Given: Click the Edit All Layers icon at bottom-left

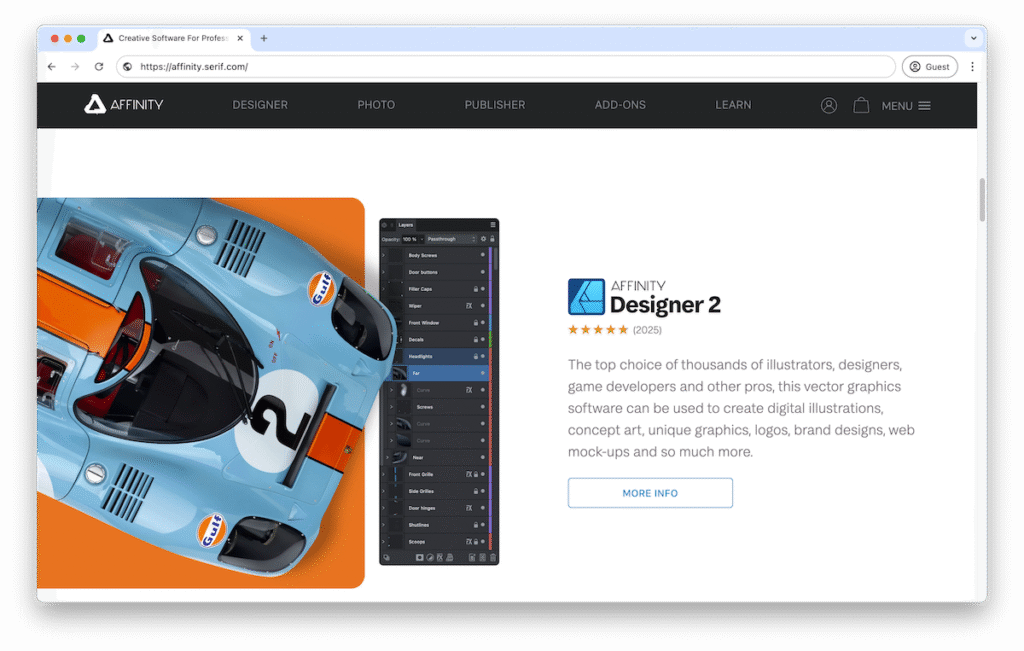Looking at the screenshot, I should pos(387,558).
